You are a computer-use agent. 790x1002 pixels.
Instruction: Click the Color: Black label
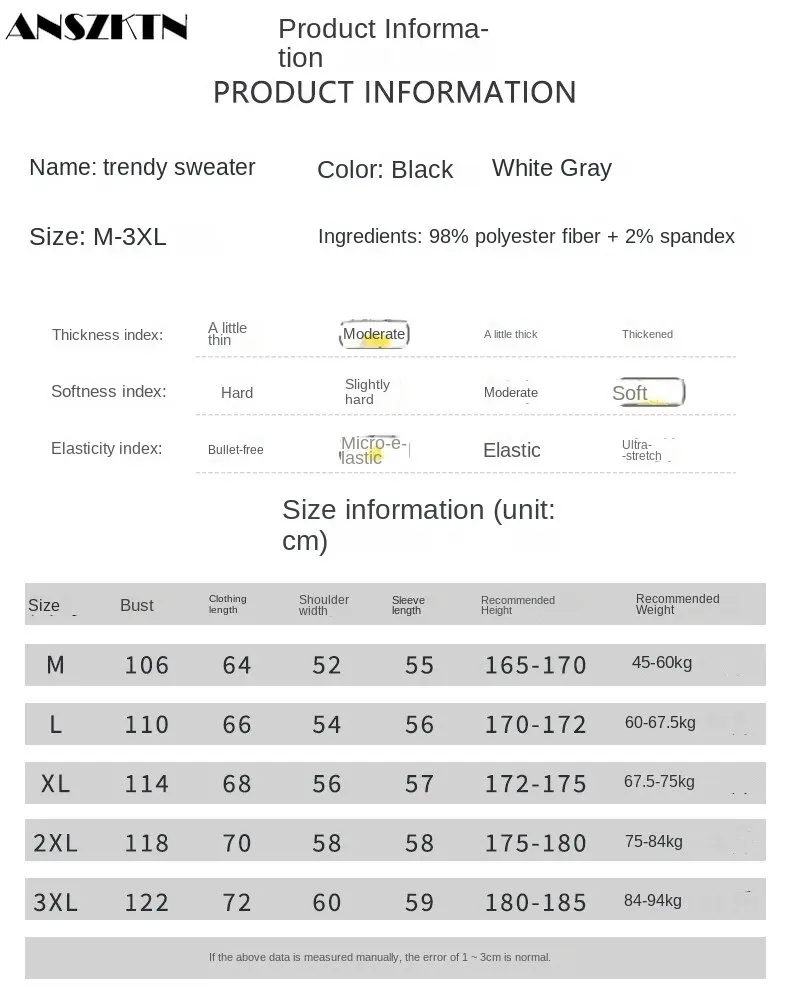[385, 170]
